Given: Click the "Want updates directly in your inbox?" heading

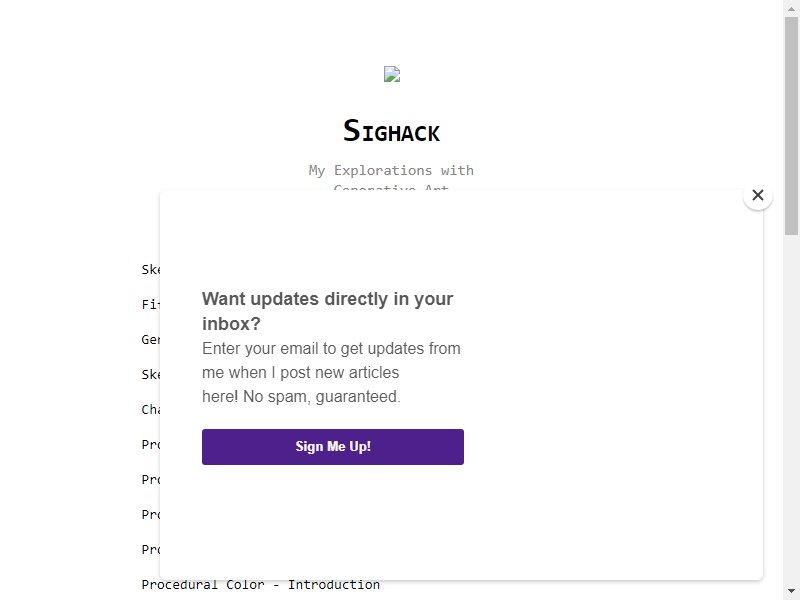Looking at the screenshot, I should (x=328, y=311).
